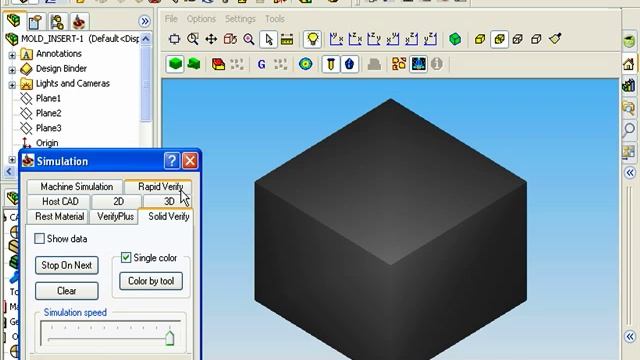
Task: Switch to the Machine Simulation tab
Action: click(76, 187)
